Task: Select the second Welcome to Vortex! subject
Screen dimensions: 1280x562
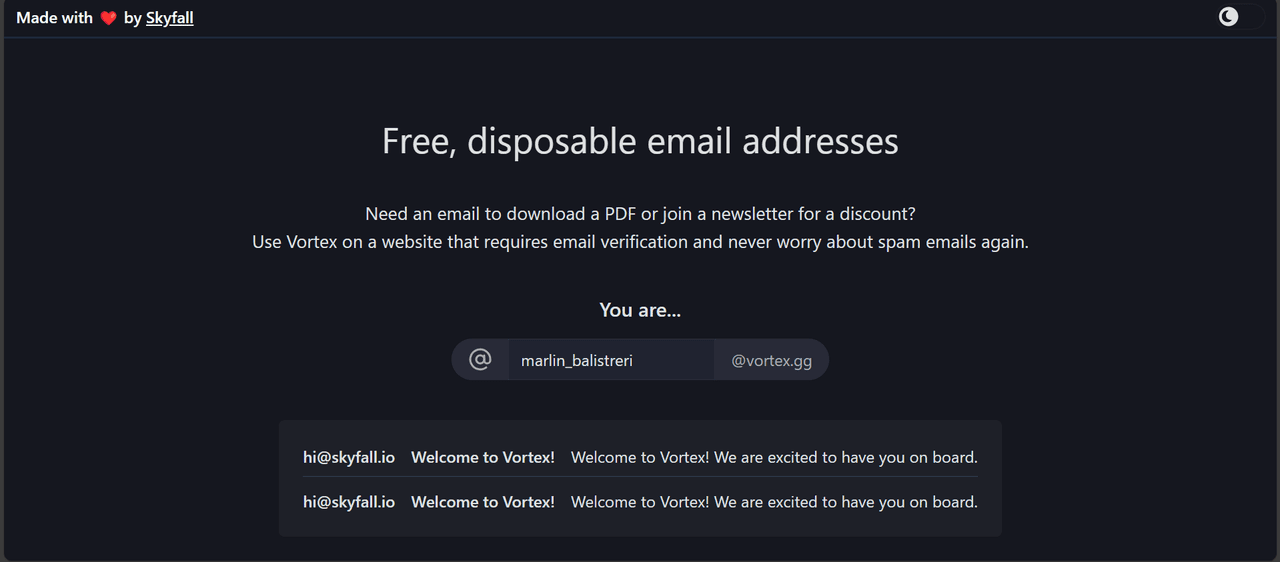Action: pos(483,502)
